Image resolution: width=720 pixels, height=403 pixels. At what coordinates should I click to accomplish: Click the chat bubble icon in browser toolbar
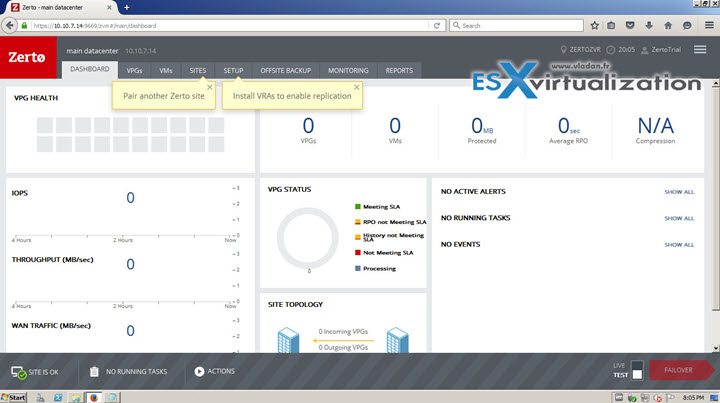tap(687, 26)
